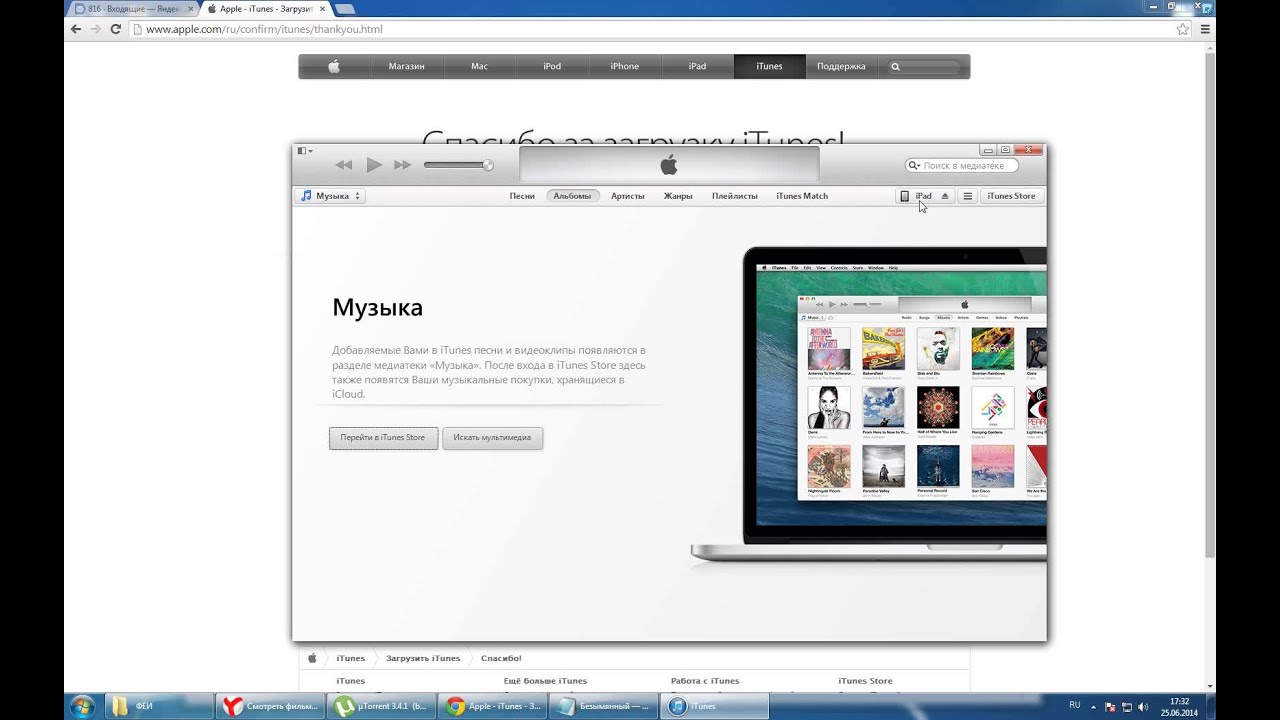Viewport: 1280px width, 720px height.
Task: Click the search magnifier icon in iTunes
Action: pyautogui.click(x=914, y=165)
